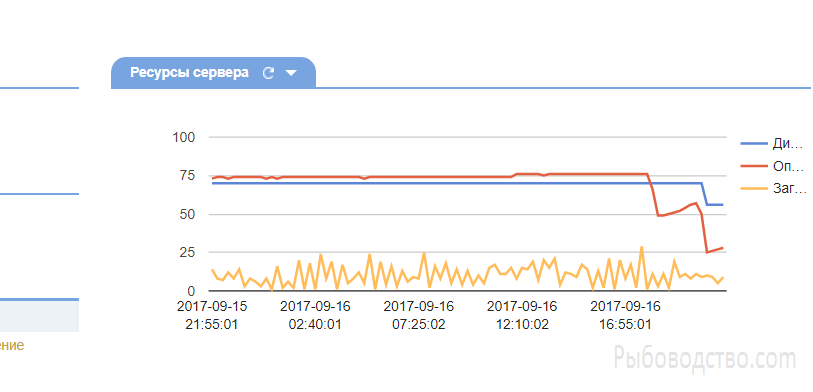This screenshot has width=813, height=392.
Task: Click the 75 value on the Y axis
Action: pyautogui.click(x=187, y=176)
